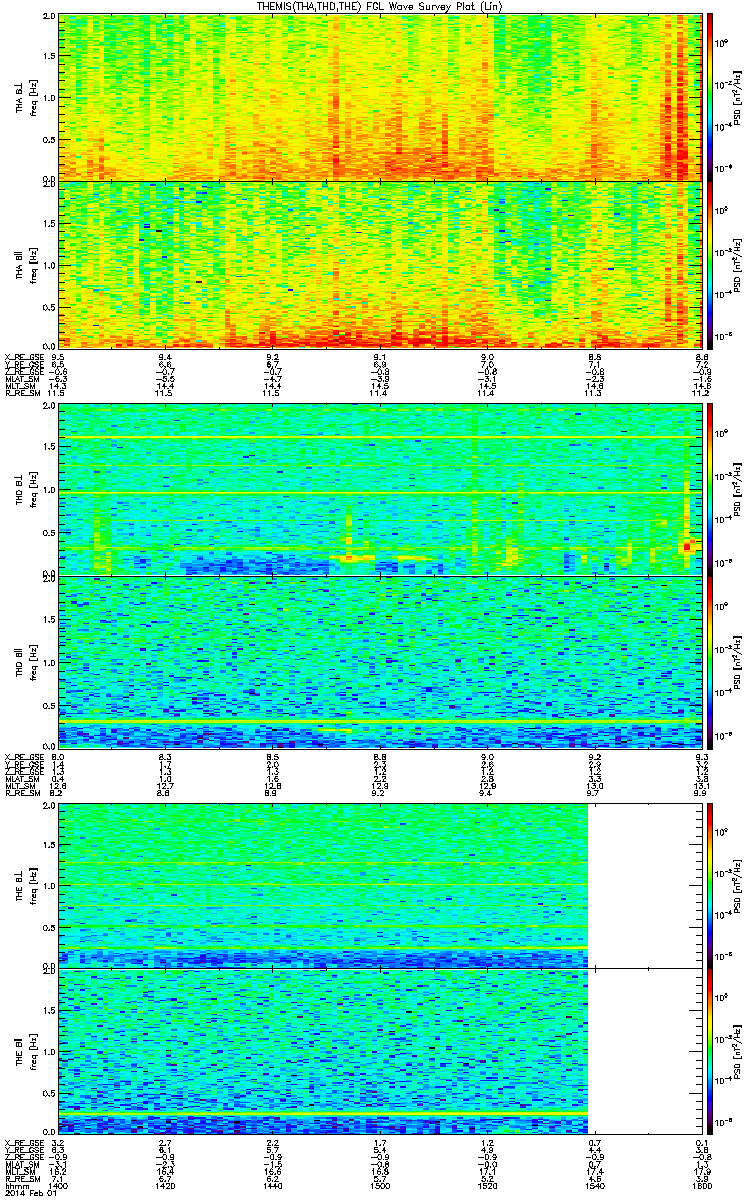Click the '1520' time tick label

click(x=486, y=1186)
